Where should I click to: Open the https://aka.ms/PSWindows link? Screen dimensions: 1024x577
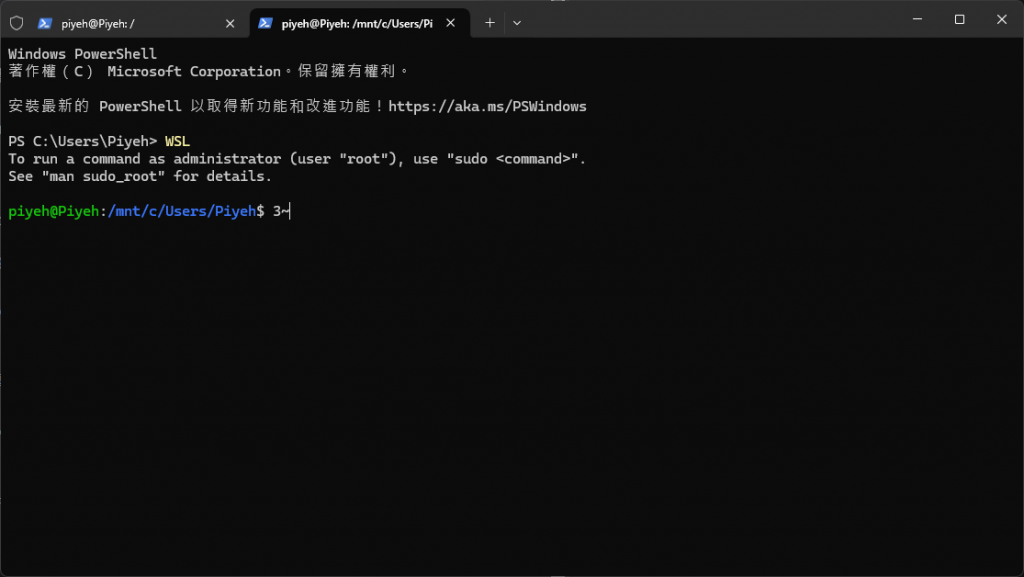click(487, 106)
